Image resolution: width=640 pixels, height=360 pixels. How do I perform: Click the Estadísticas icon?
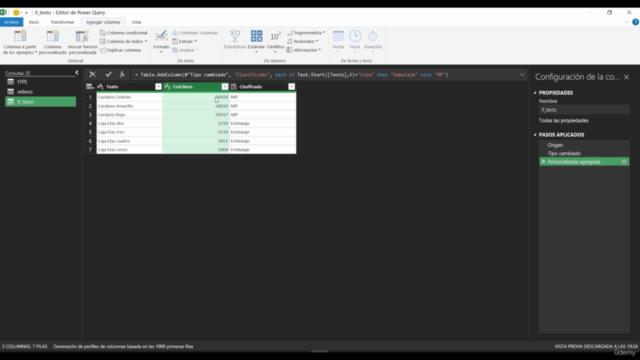pos(235,36)
